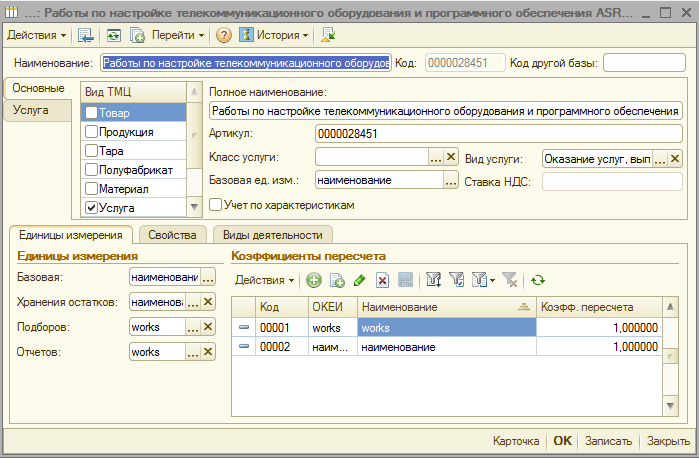The height and width of the screenshot is (458, 699).
Task: Enable Учет по характеристикам checkbox
Action: coord(216,204)
